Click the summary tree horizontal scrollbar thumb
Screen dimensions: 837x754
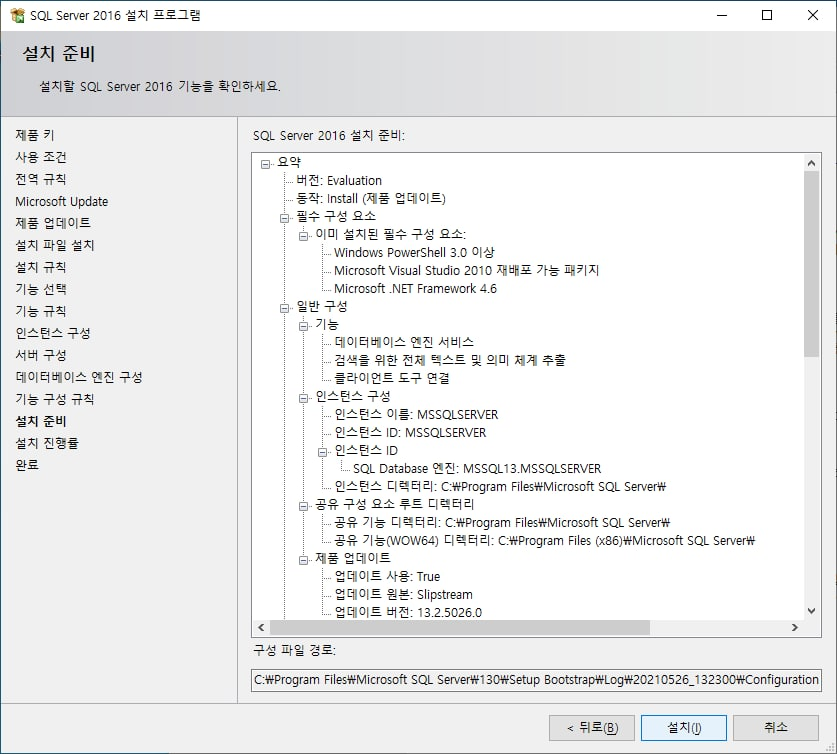(460, 628)
